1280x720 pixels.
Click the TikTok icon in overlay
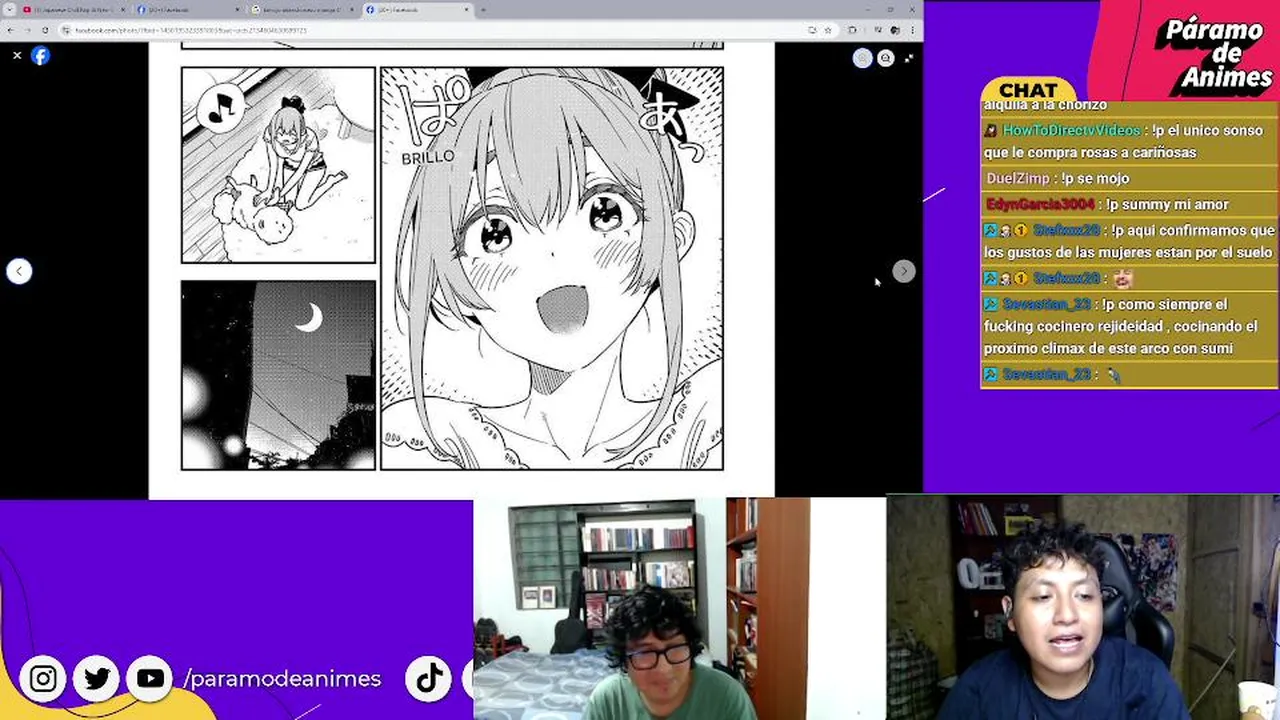[x=429, y=679]
